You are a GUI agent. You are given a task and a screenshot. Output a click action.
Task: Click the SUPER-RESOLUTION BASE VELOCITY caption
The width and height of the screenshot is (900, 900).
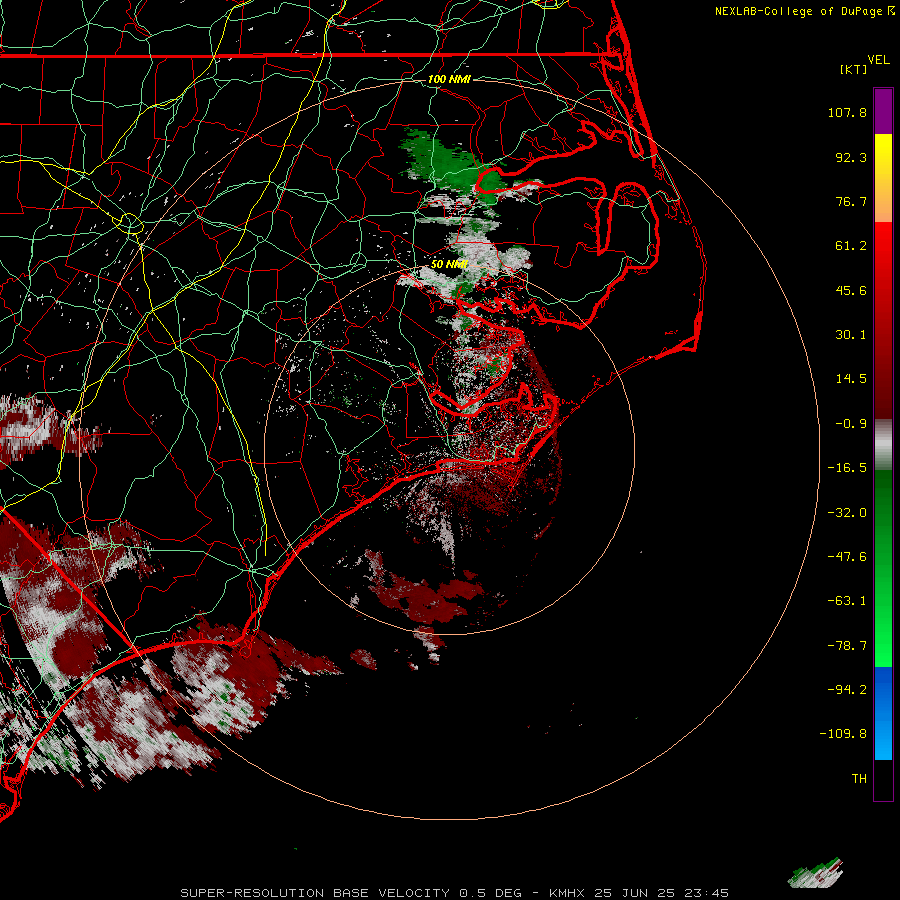coord(455,893)
